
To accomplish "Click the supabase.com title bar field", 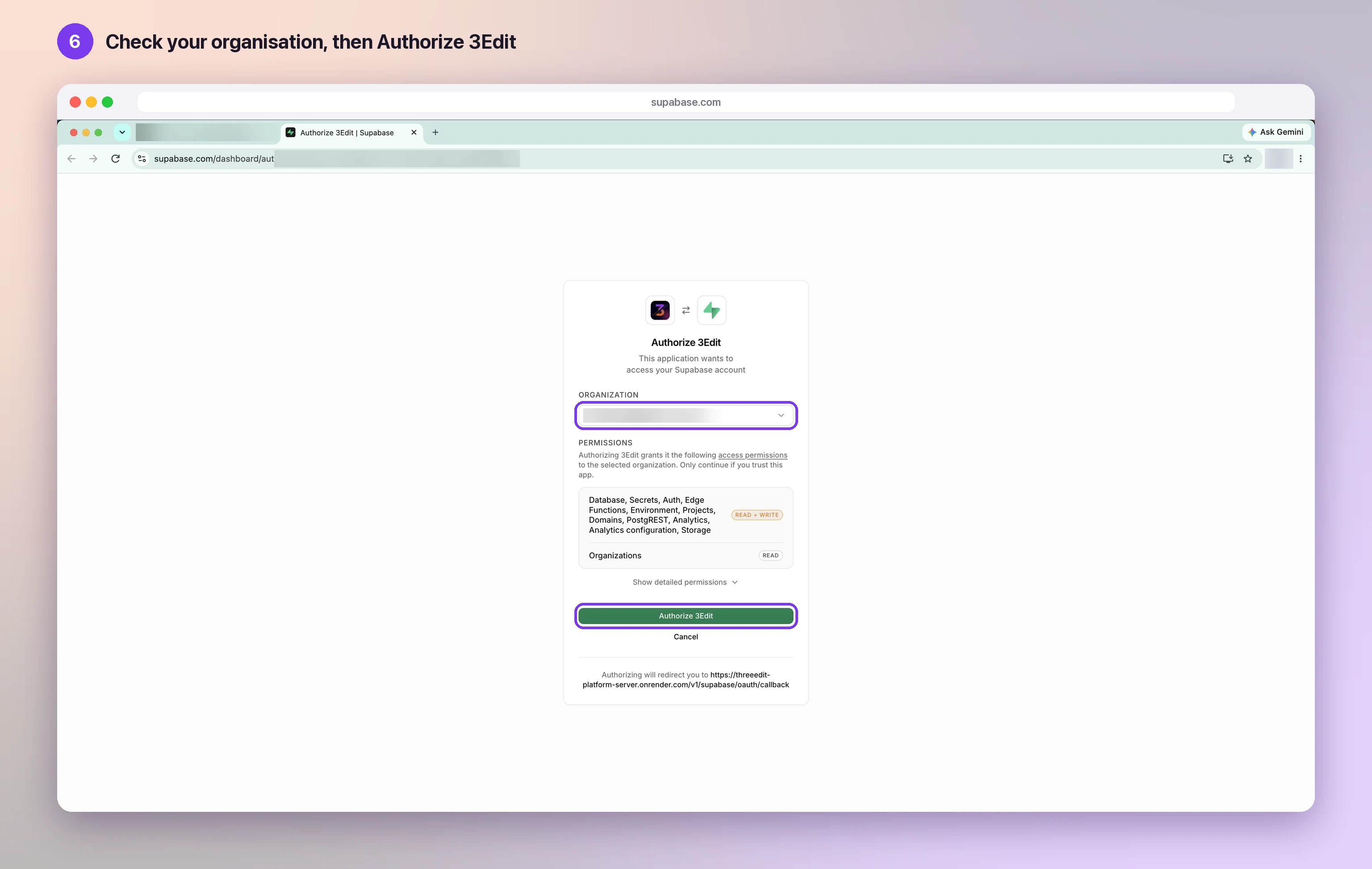I will coord(686,102).
